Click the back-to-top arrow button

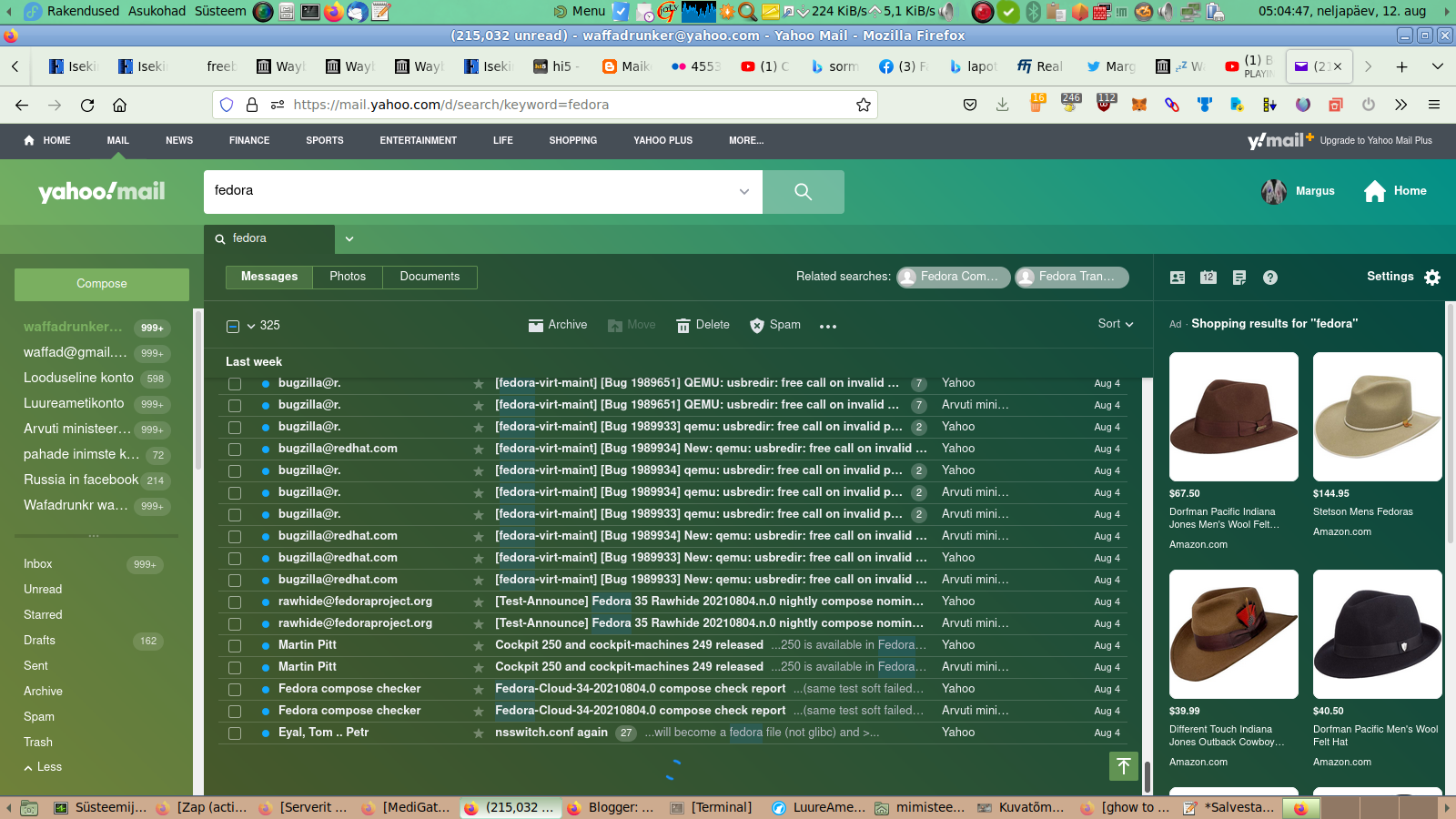tap(1124, 766)
